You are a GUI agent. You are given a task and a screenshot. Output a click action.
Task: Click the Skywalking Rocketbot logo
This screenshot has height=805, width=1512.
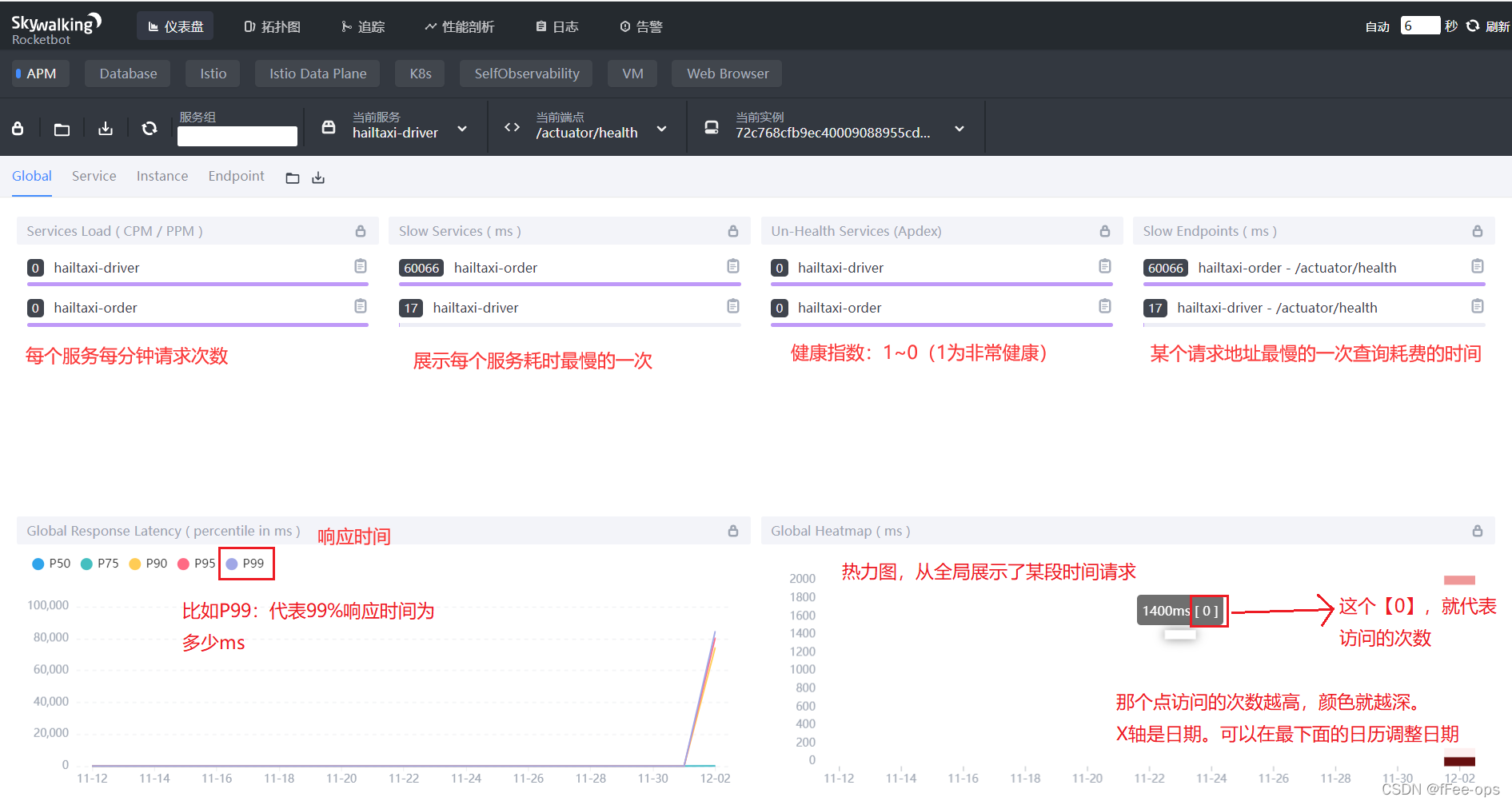pyautogui.click(x=55, y=28)
